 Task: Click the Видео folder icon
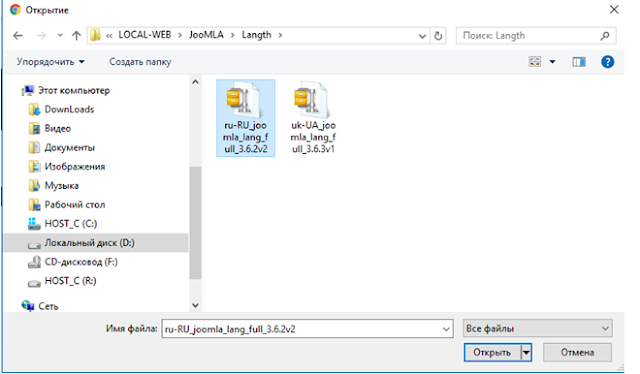pyautogui.click(x=34, y=129)
